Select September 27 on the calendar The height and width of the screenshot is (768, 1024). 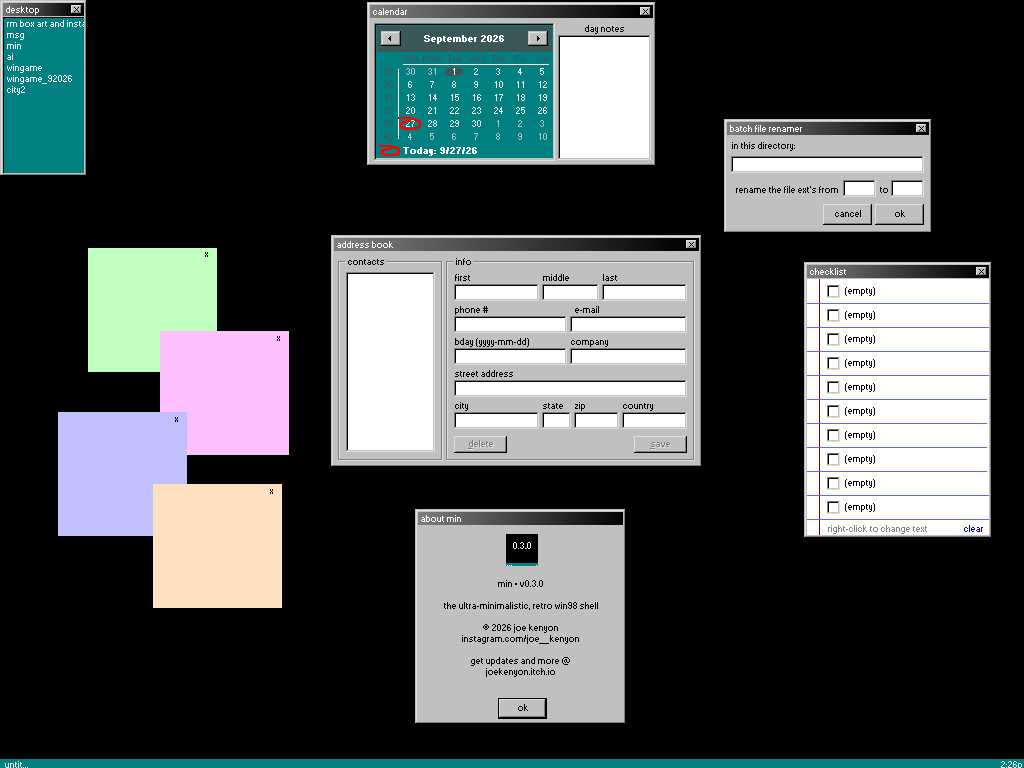tap(410, 124)
